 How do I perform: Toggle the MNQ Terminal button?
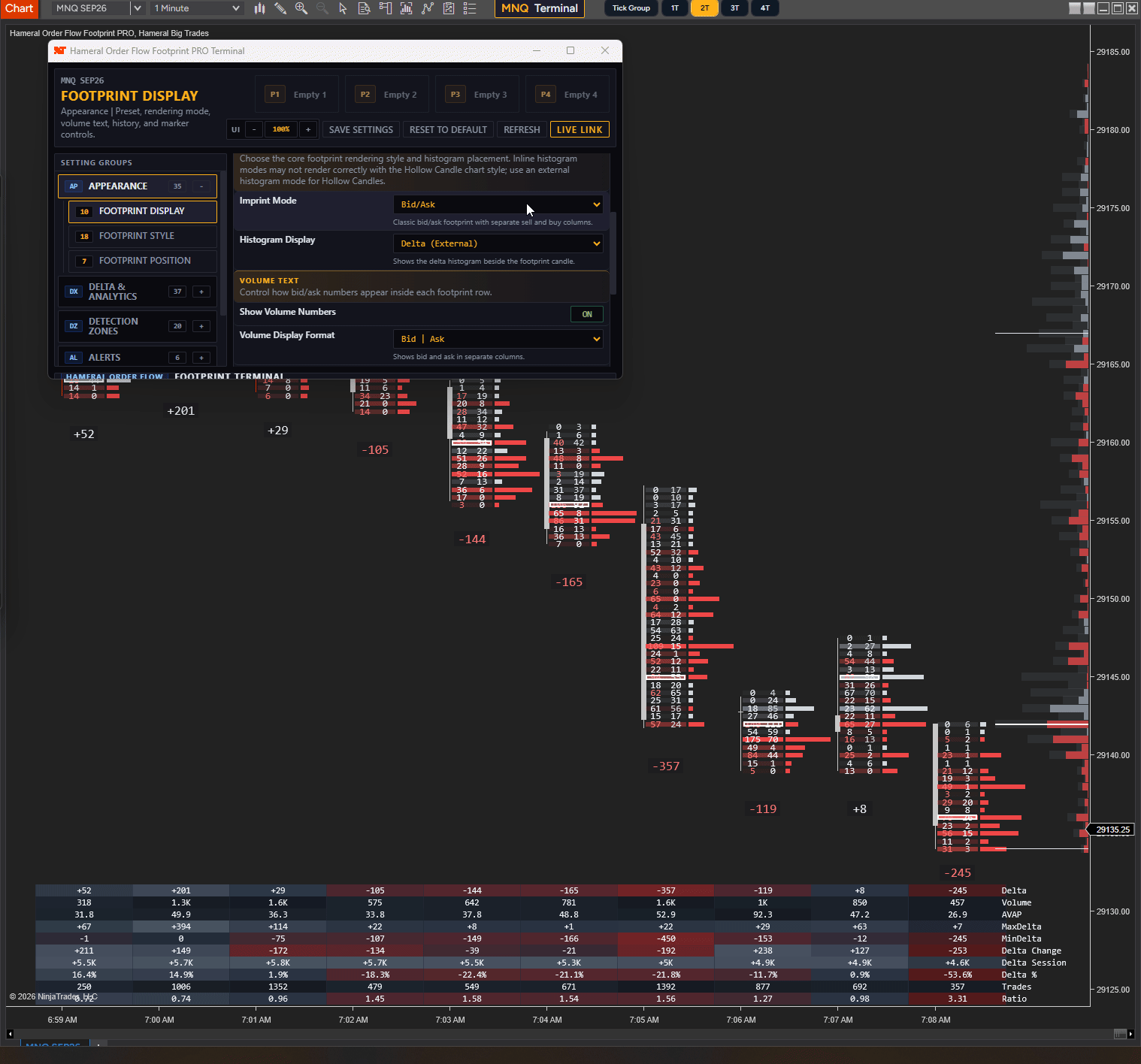(540, 8)
